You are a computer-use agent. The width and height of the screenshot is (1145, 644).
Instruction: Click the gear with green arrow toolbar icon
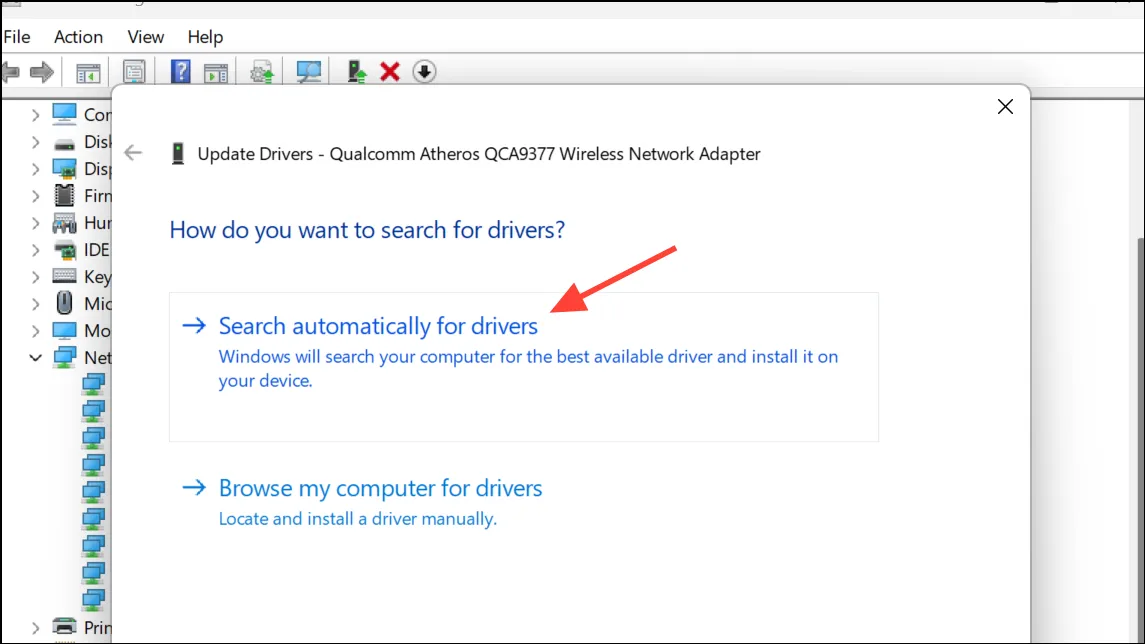tap(261, 72)
